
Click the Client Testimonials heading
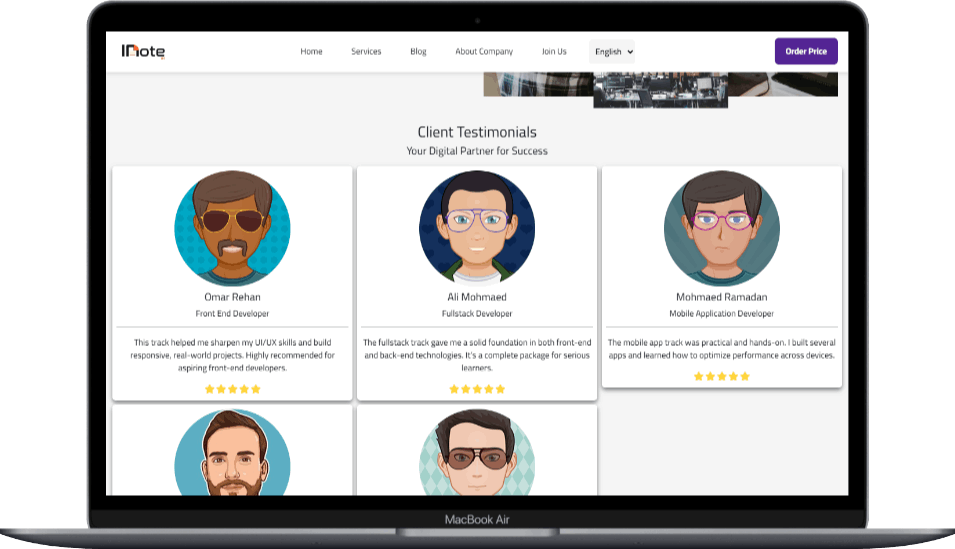477,132
